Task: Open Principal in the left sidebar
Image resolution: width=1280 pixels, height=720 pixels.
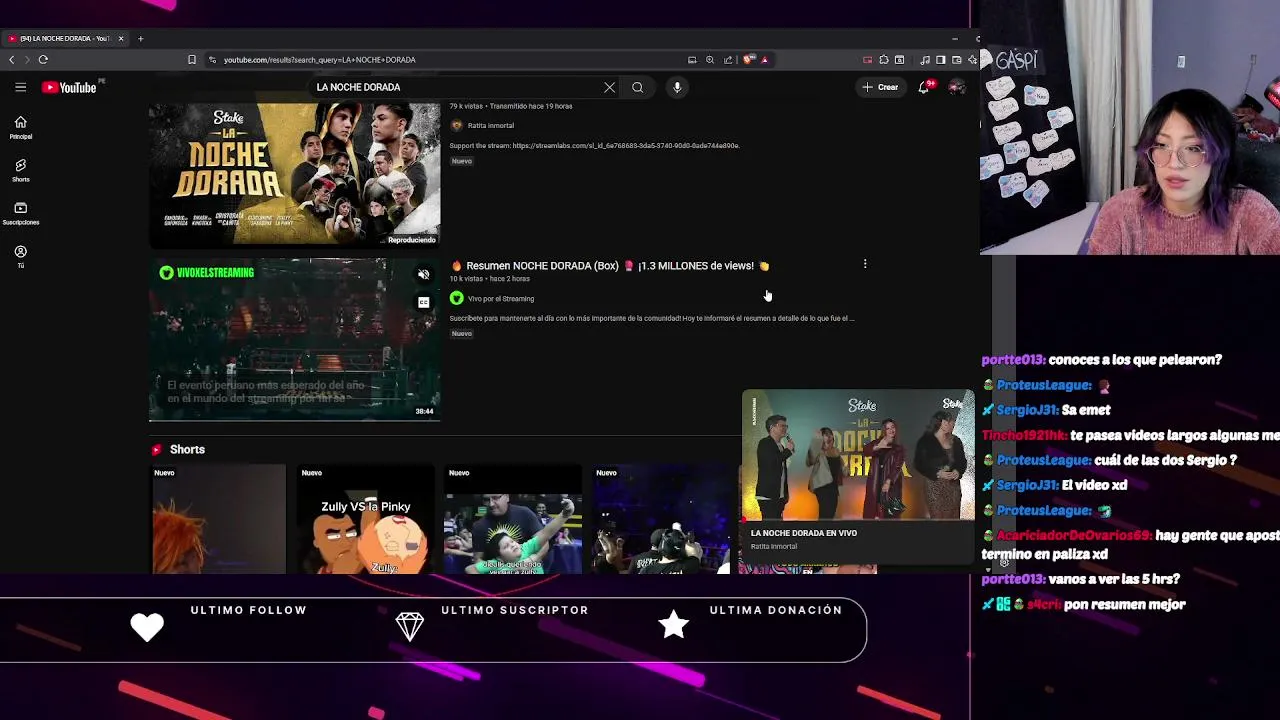Action: coord(20,128)
